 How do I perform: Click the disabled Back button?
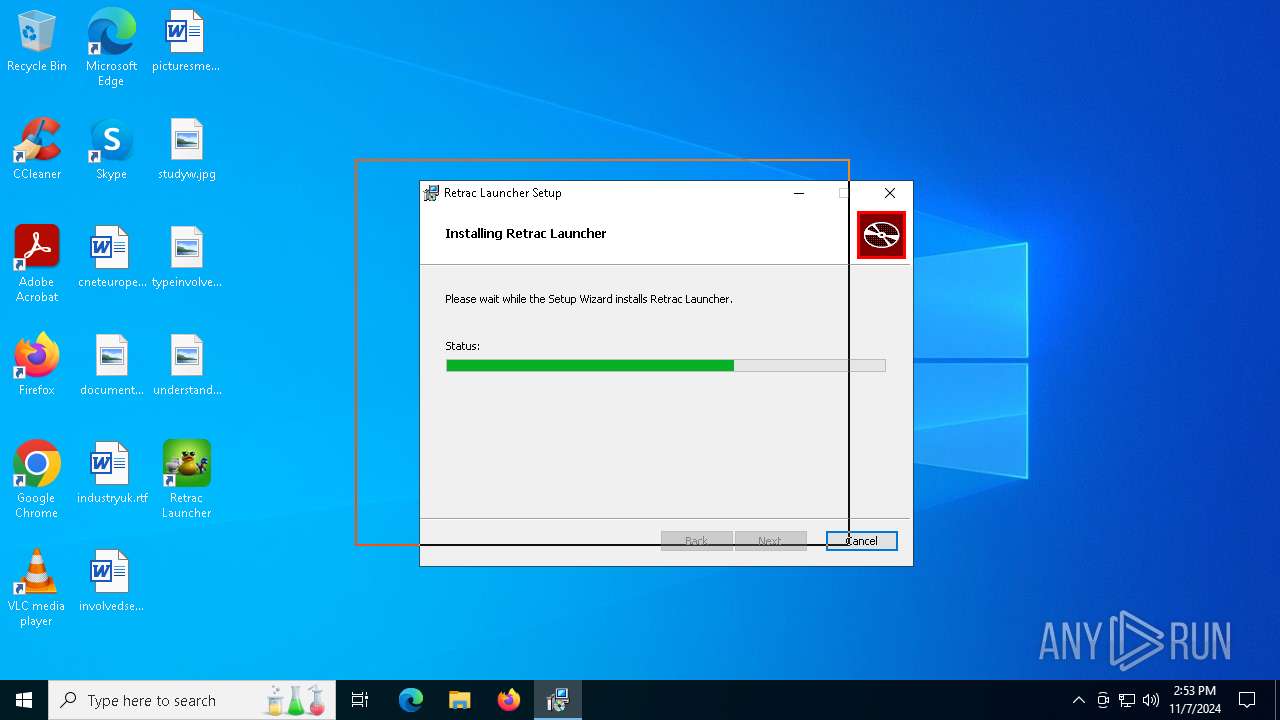click(x=697, y=541)
